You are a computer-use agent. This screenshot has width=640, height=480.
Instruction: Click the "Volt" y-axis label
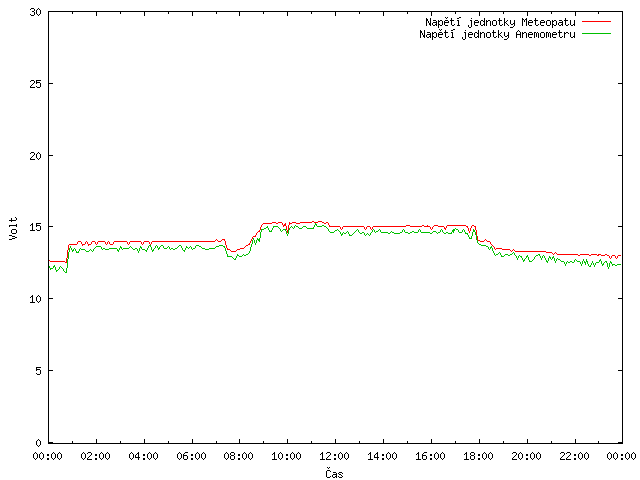click(13, 228)
